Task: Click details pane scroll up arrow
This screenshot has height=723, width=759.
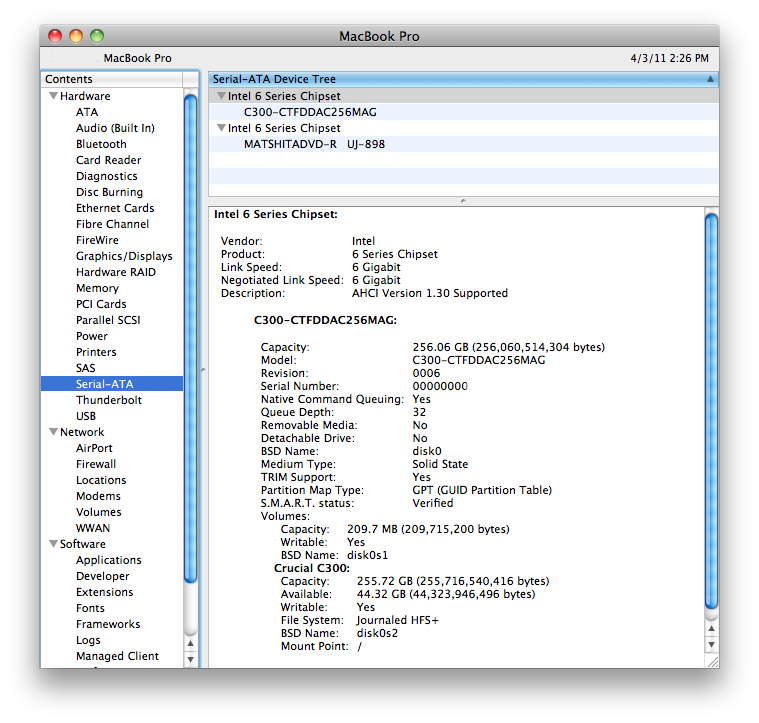Action: click(711, 628)
